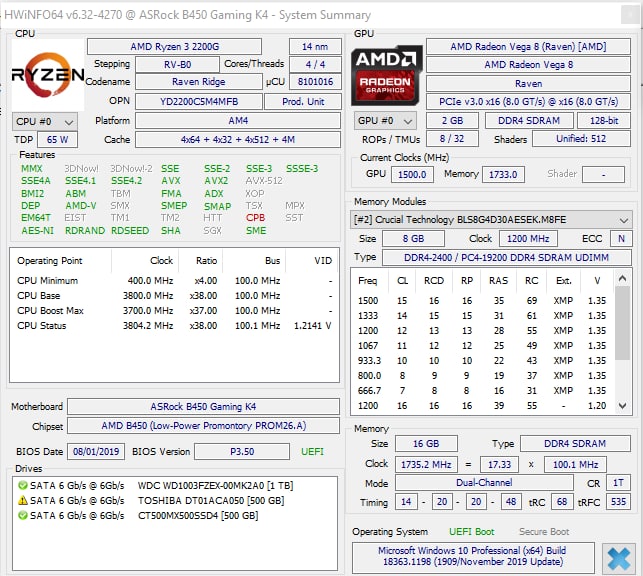Click the UEFI Boot label
The height and width of the screenshot is (576, 643).
pyautogui.click(x=472, y=532)
